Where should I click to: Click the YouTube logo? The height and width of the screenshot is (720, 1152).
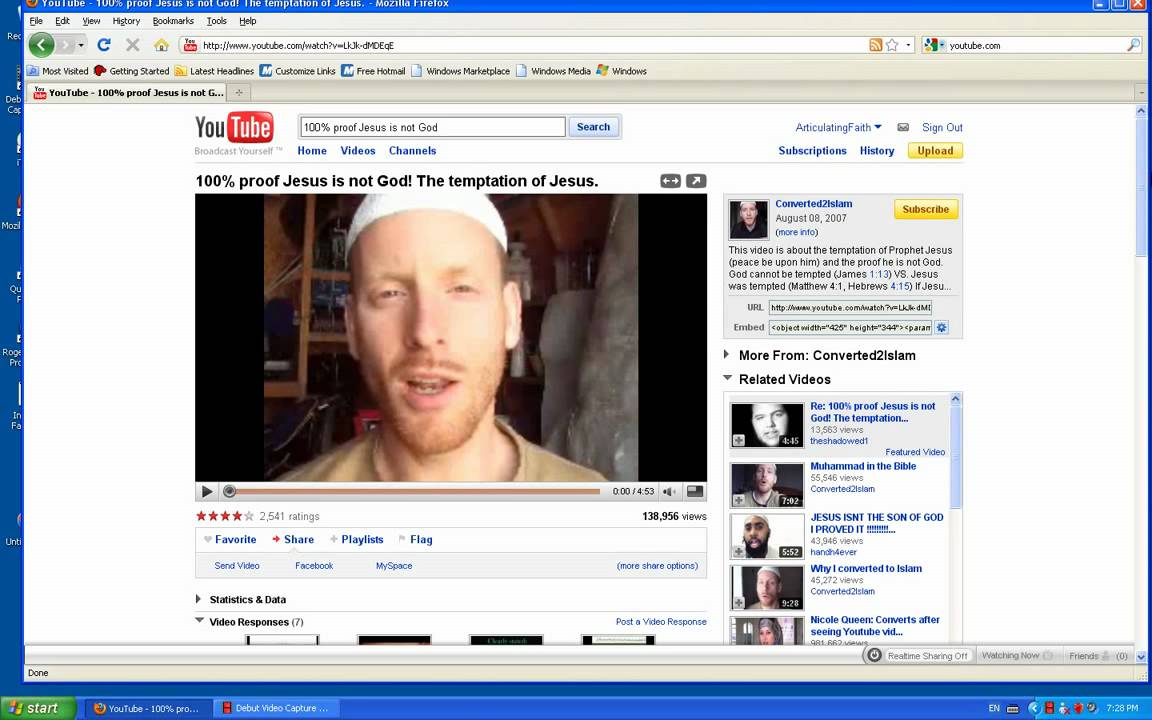point(234,127)
